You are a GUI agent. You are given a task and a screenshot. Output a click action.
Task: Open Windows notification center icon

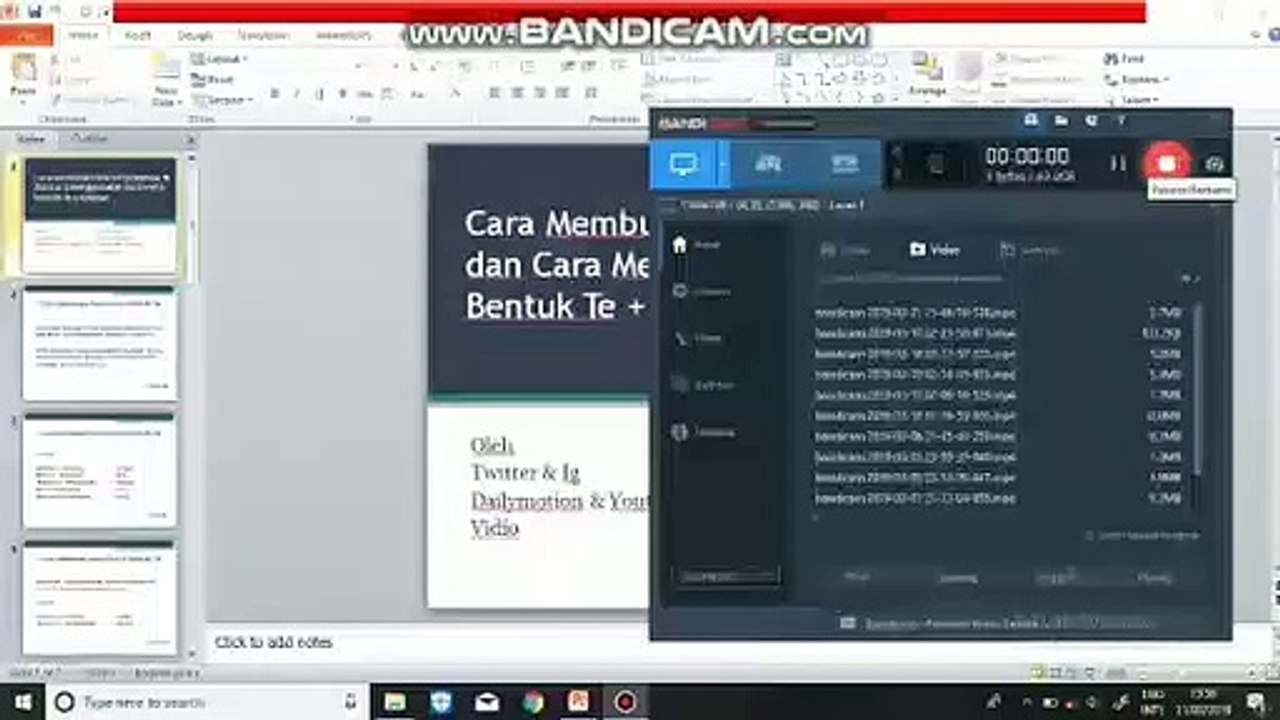pyautogui.click(x=1256, y=702)
